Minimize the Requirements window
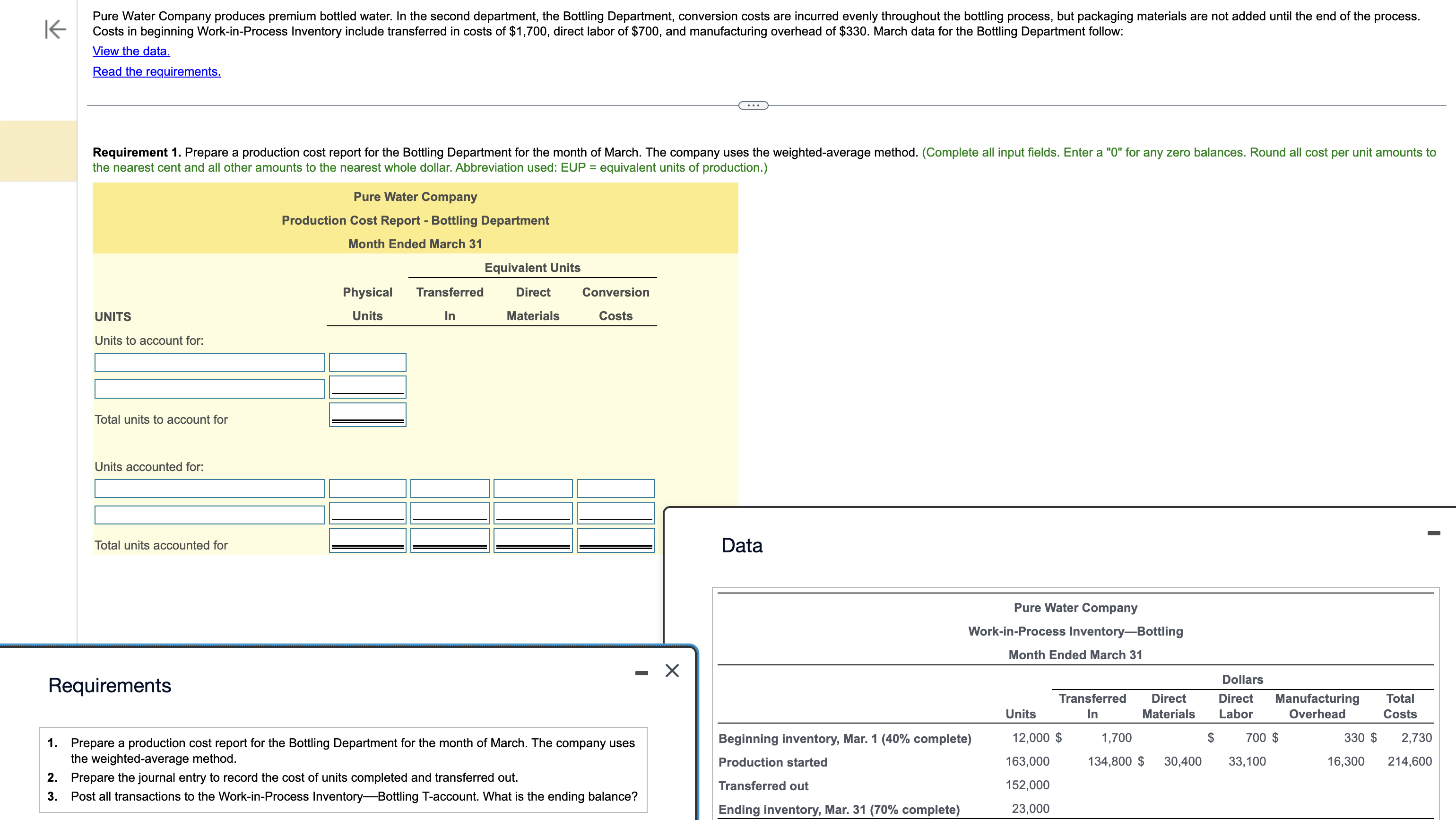The width and height of the screenshot is (1456, 820). pyautogui.click(x=641, y=672)
